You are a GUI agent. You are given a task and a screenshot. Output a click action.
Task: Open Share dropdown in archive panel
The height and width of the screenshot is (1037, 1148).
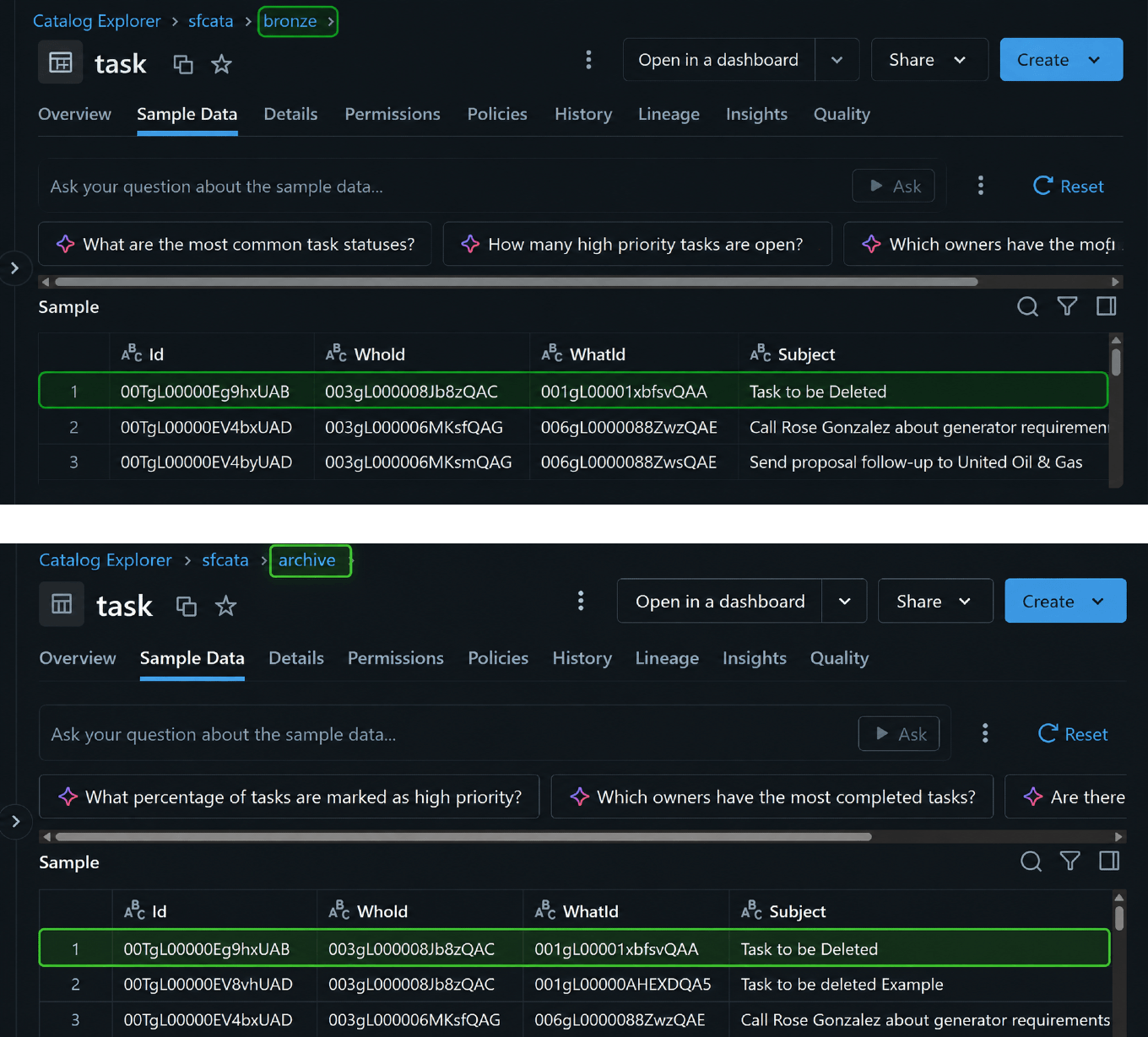coord(935,602)
